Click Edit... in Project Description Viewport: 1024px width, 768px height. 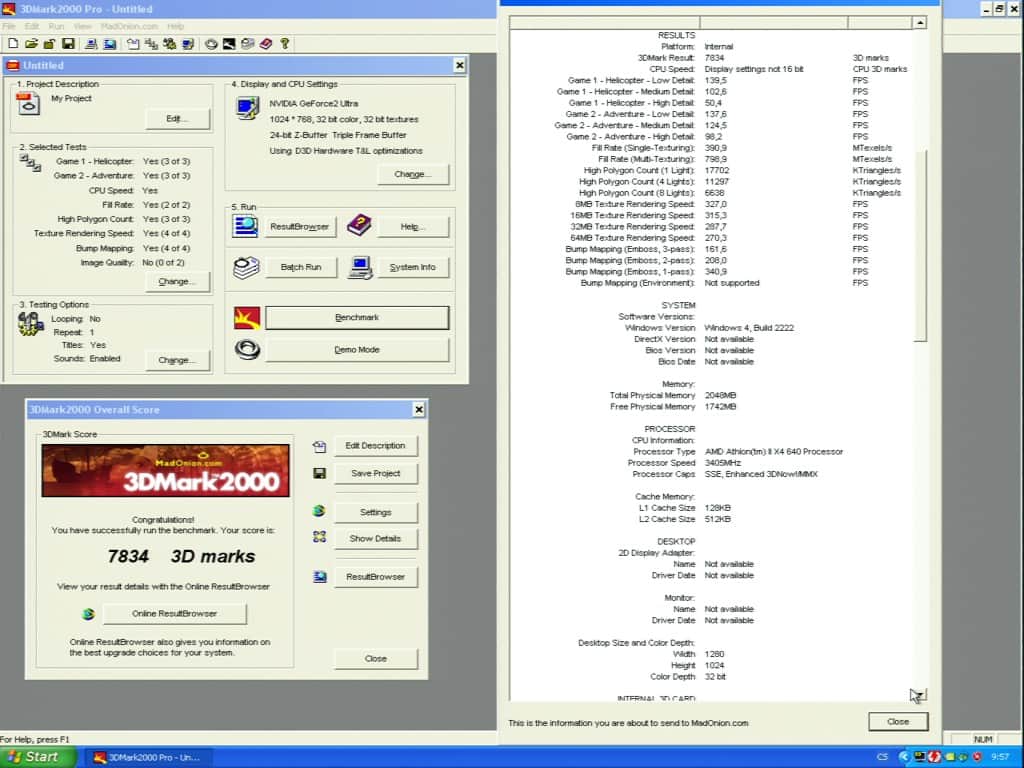[x=177, y=119]
